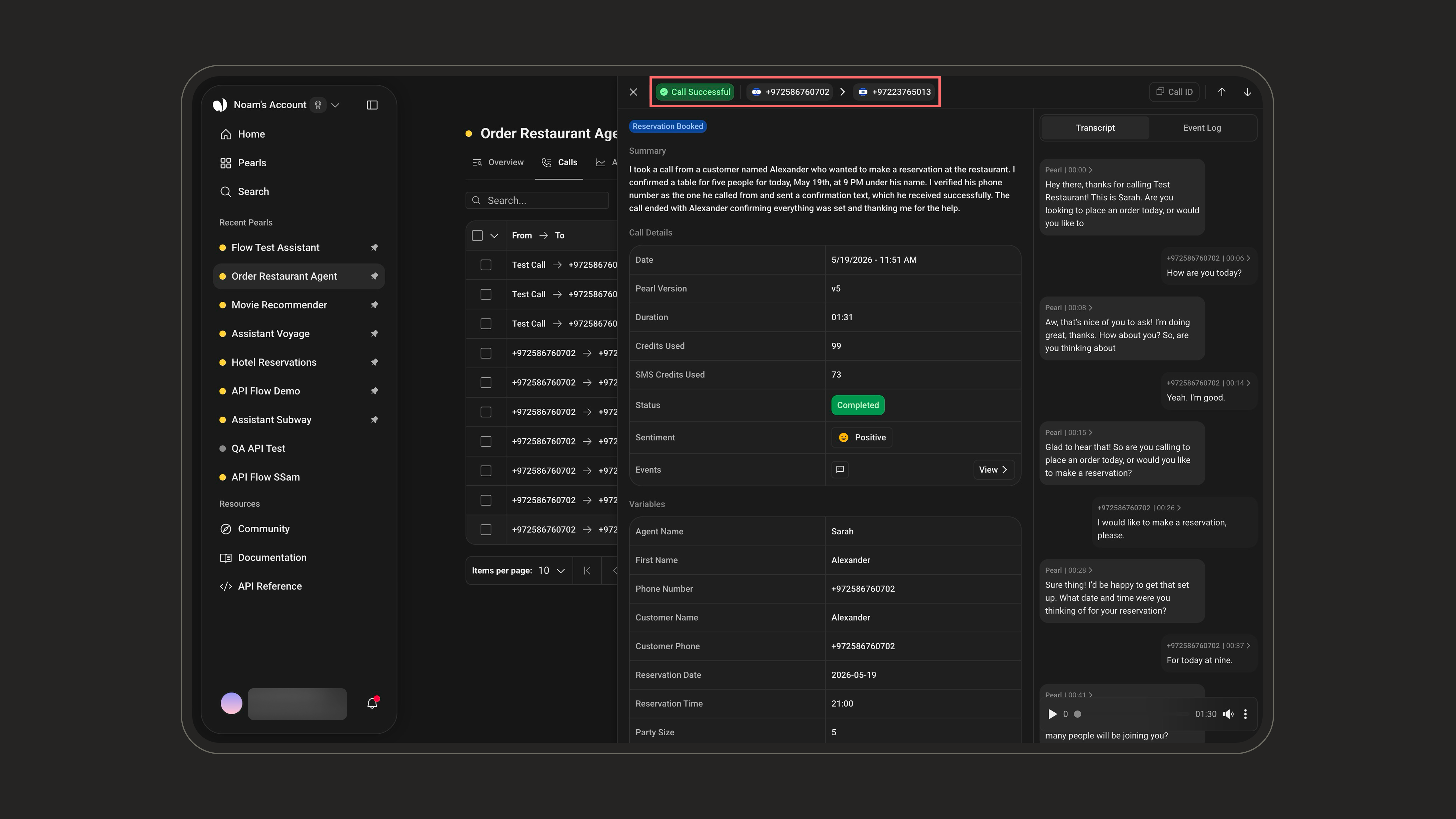The width and height of the screenshot is (1456, 819).
Task: Seek the audio progress slider
Action: point(1133,714)
